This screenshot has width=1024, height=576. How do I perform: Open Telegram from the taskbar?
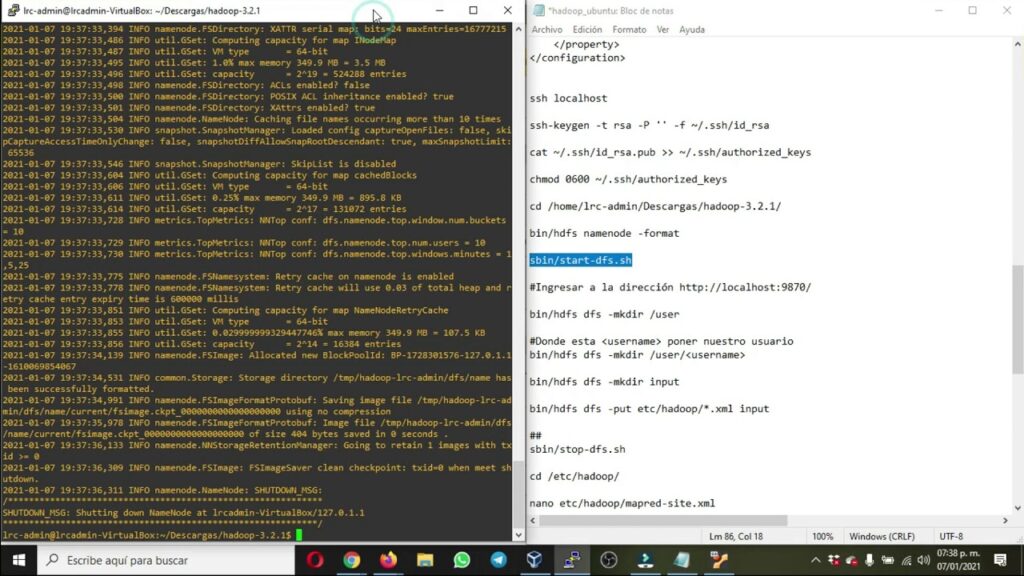point(498,560)
